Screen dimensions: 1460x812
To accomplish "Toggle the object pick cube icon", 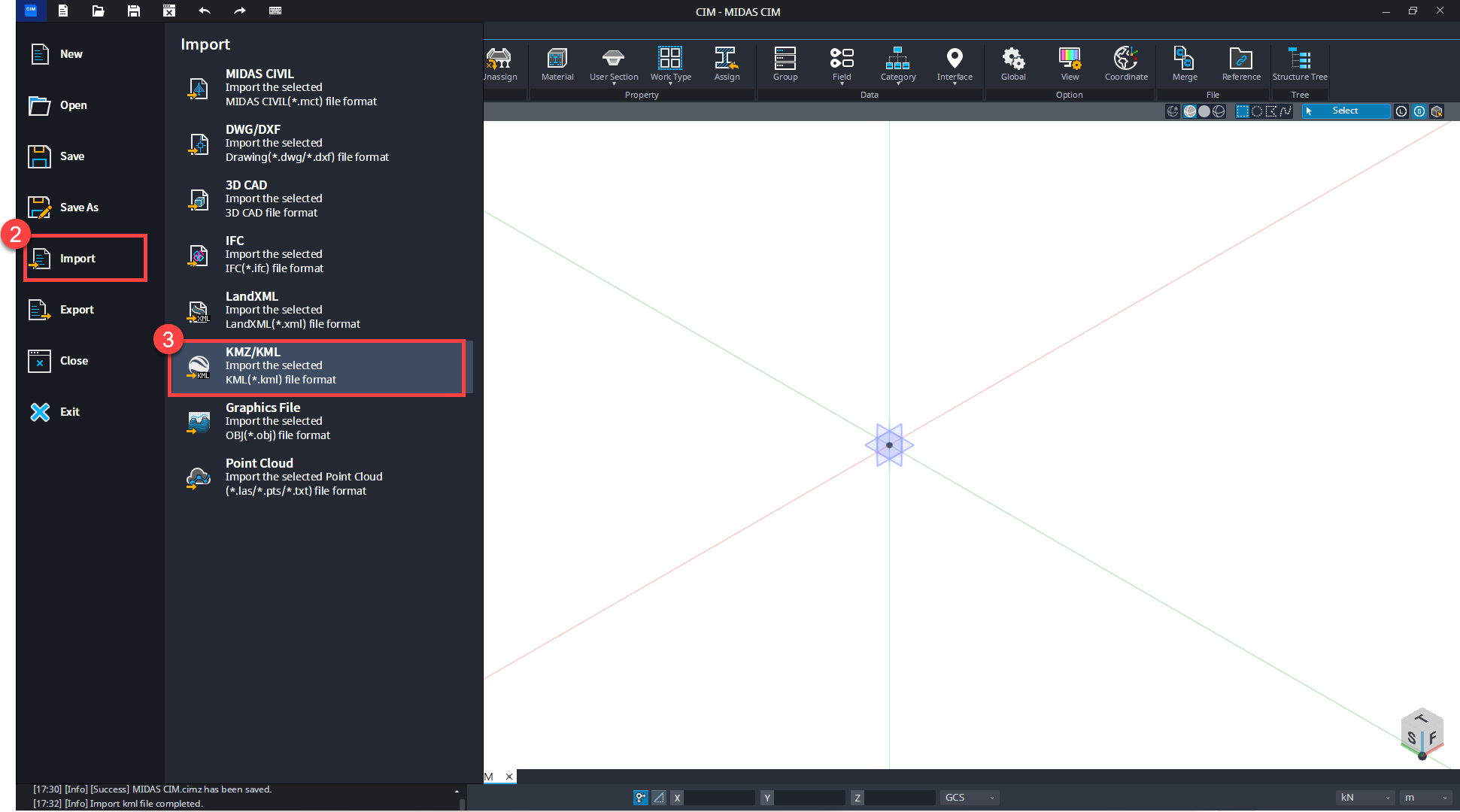I will coord(1437,111).
